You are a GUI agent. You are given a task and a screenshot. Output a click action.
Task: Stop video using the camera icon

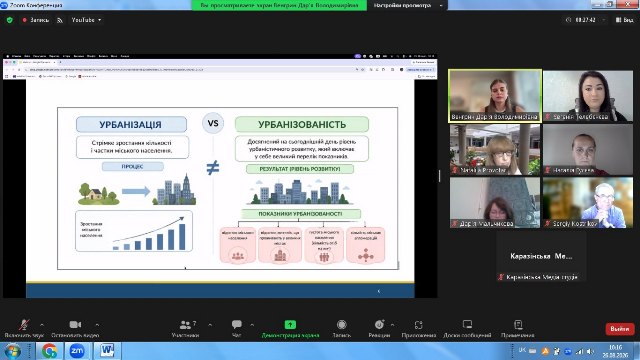tap(75, 324)
